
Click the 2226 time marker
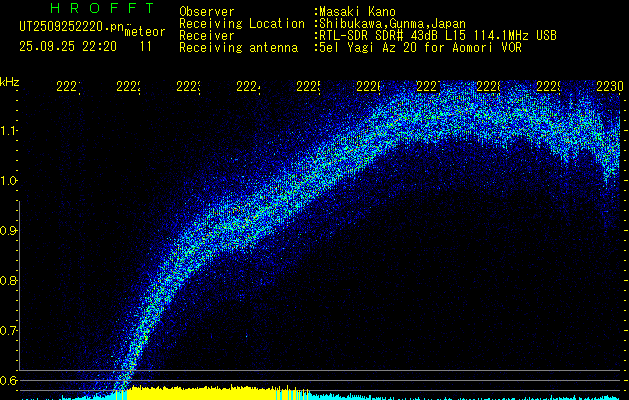point(369,86)
